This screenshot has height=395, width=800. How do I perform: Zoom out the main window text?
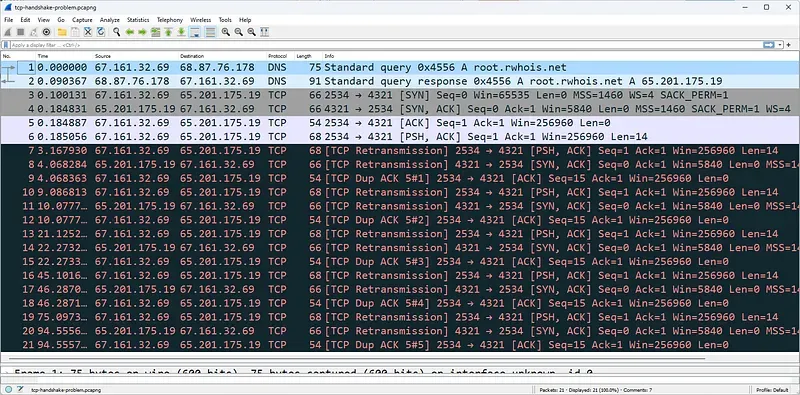coord(238,32)
